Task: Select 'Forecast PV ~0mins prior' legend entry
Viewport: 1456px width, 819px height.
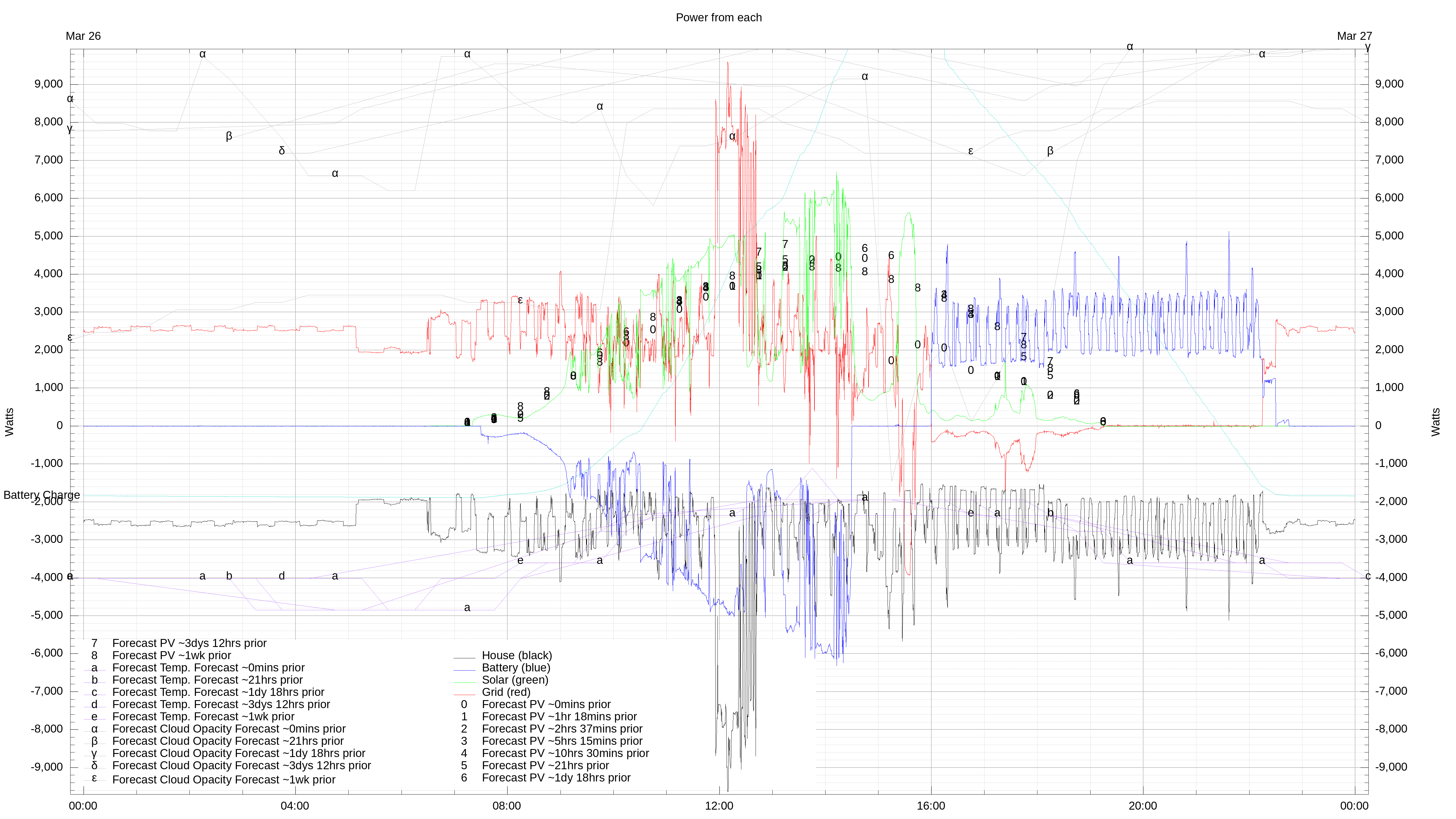Action: (546, 705)
